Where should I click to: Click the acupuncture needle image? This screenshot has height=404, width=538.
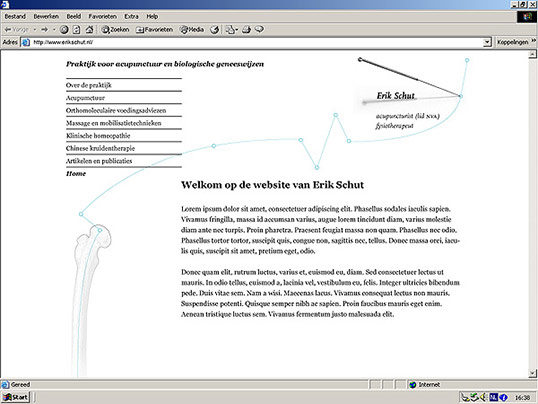tap(410, 78)
